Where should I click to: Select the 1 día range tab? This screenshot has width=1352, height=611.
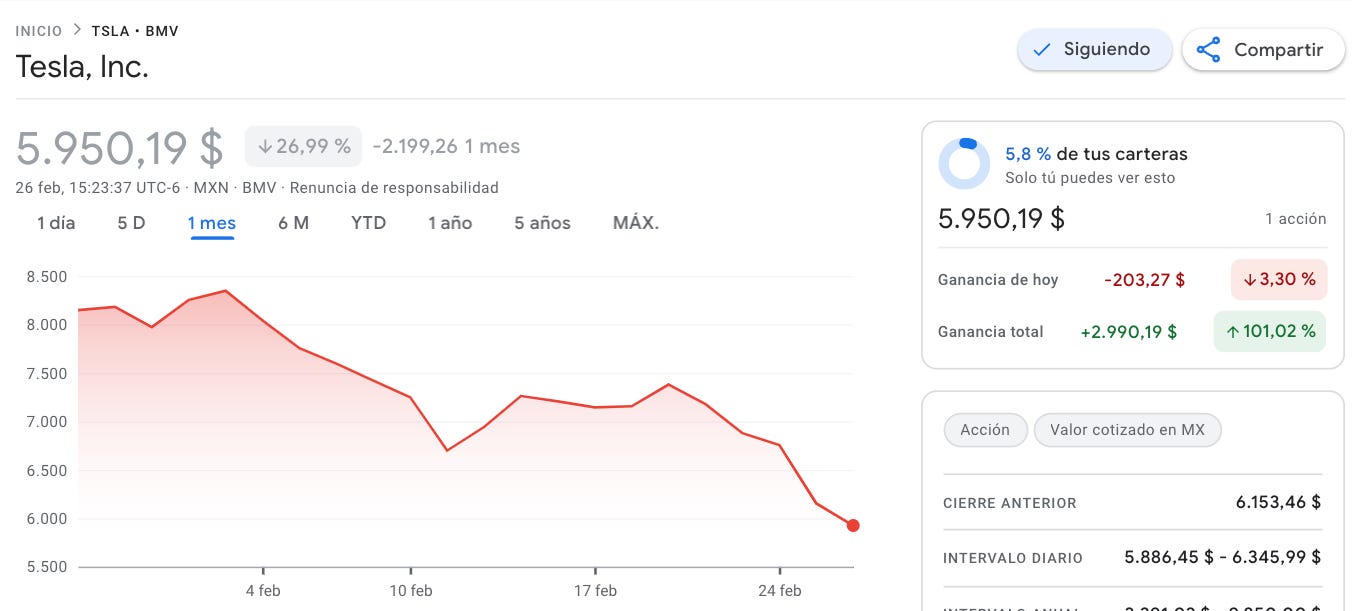[56, 223]
